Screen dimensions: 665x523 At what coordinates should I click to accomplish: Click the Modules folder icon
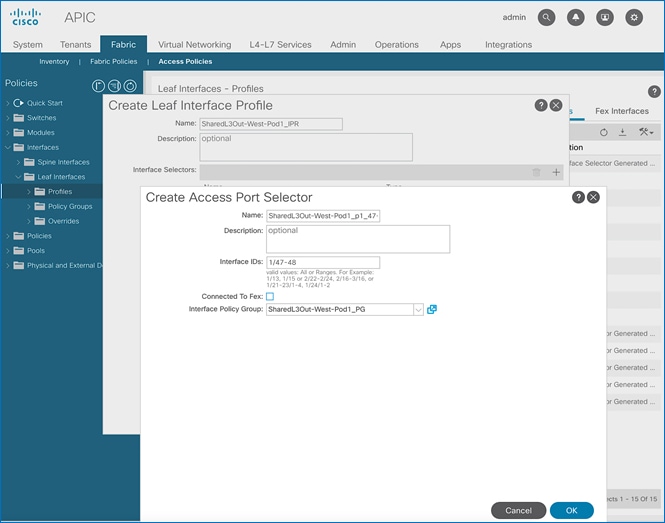[19, 132]
